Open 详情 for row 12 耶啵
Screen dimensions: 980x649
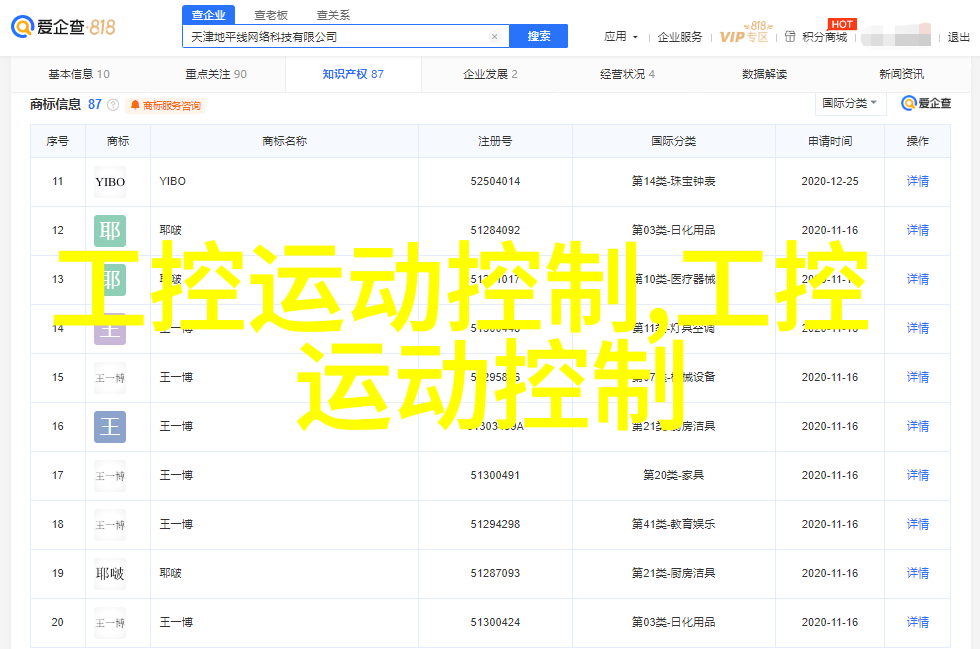click(918, 230)
